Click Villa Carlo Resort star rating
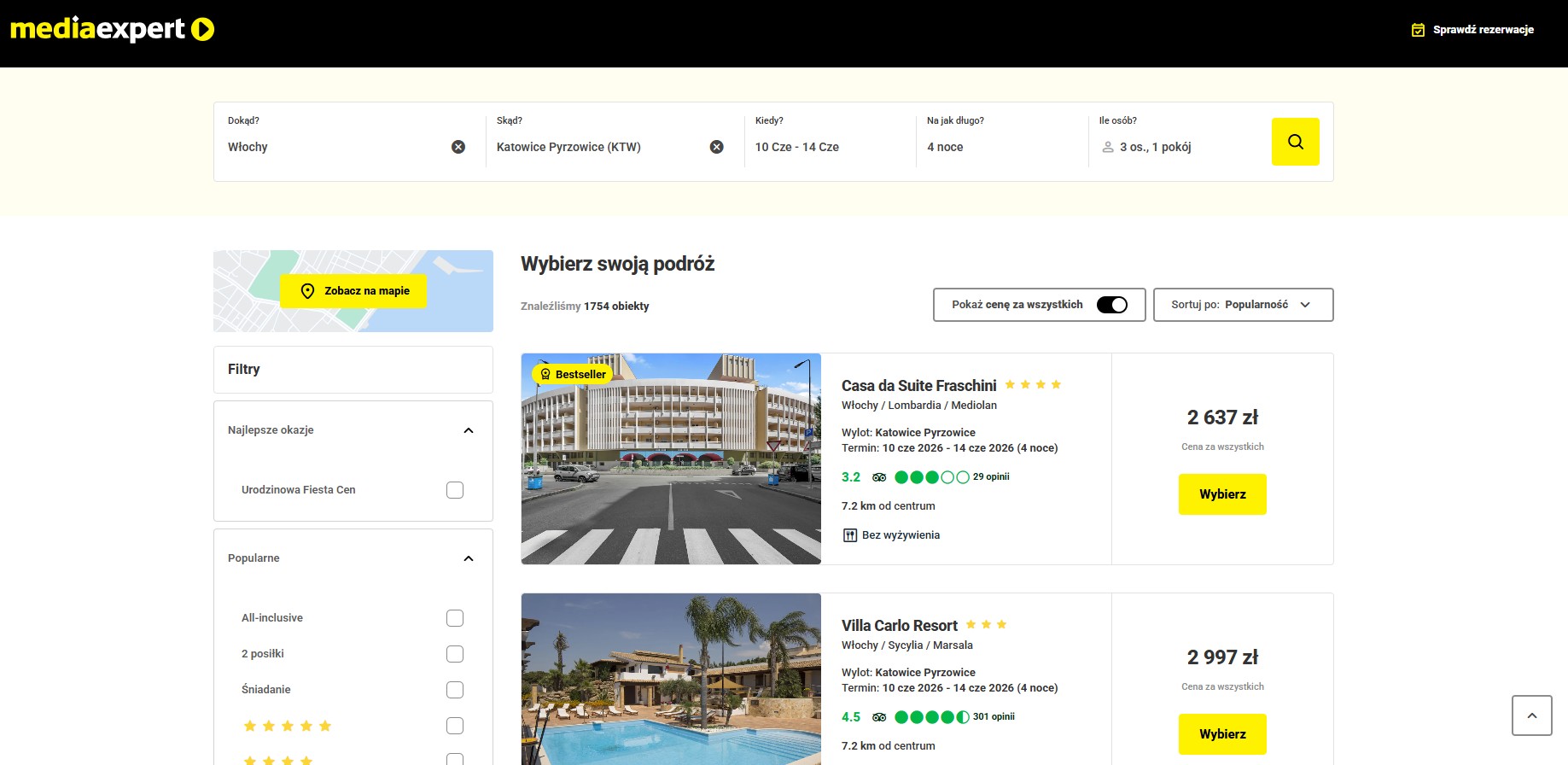Image resolution: width=1568 pixels, height=765 pixels. [986, 625]
